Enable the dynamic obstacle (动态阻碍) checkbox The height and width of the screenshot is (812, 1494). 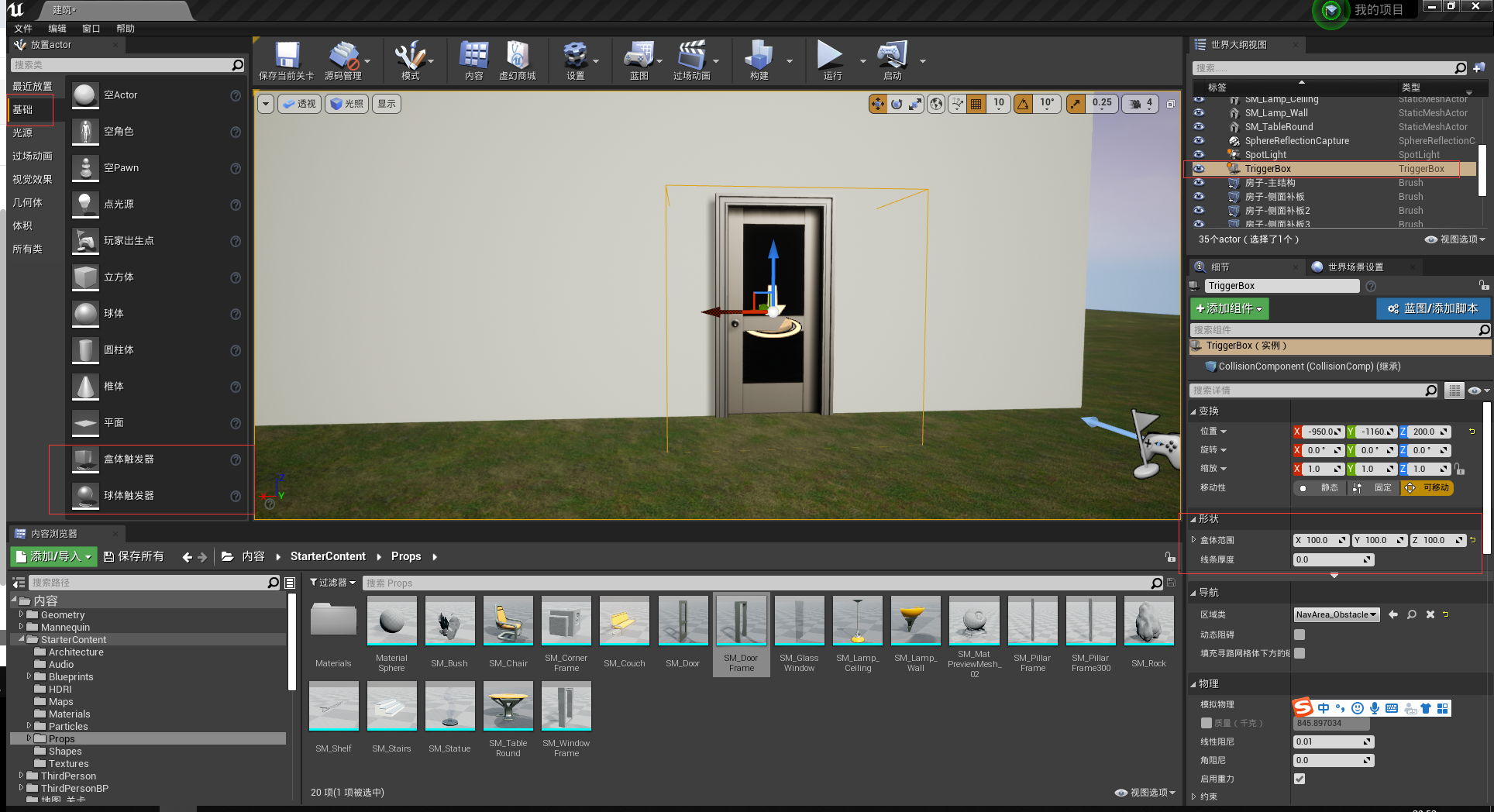point(1300,635)
